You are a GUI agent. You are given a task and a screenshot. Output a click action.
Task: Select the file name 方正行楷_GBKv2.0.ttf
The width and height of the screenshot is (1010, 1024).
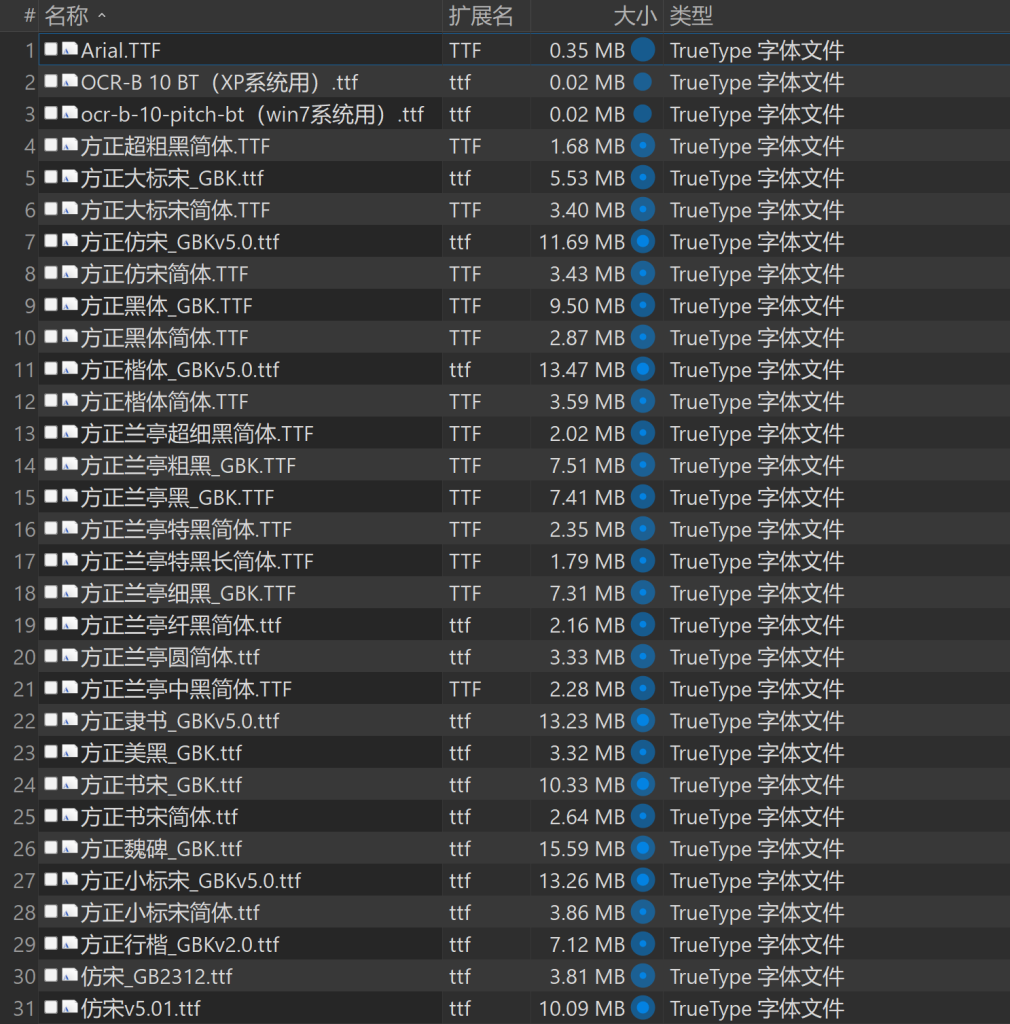click(x=180, y=944)
